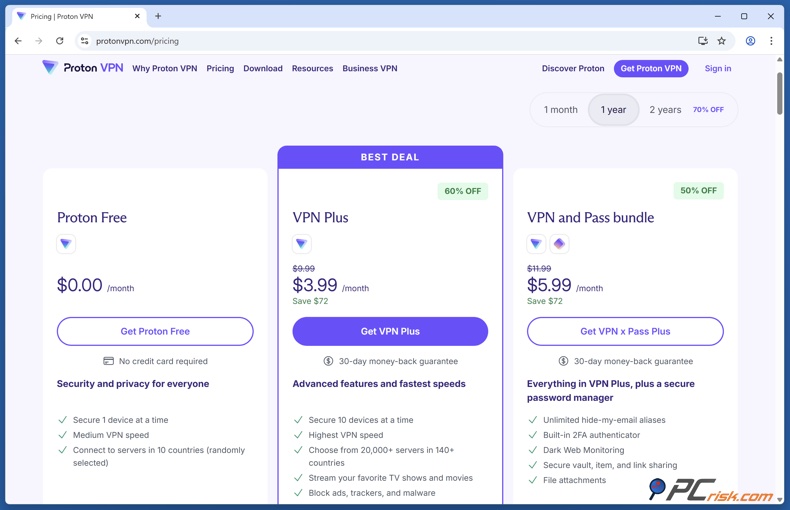790x510 pixels.
Task: Click Get VPN Plus button
Action: 390,331
